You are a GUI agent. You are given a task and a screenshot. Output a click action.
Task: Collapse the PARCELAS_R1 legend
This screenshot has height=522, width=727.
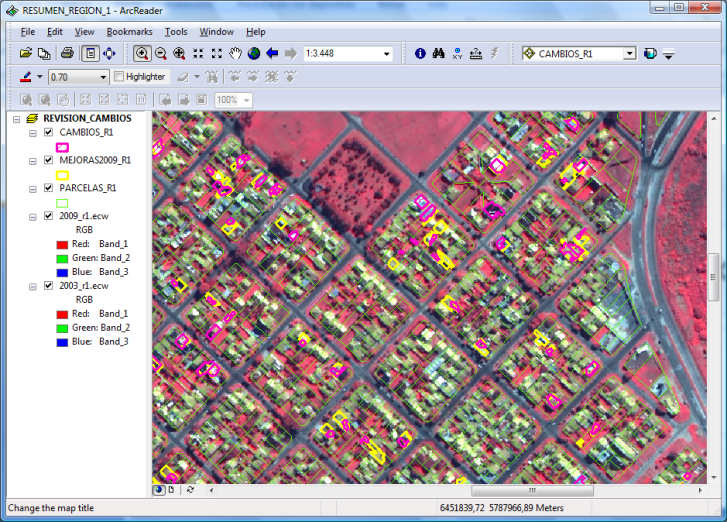pos(32,189)
